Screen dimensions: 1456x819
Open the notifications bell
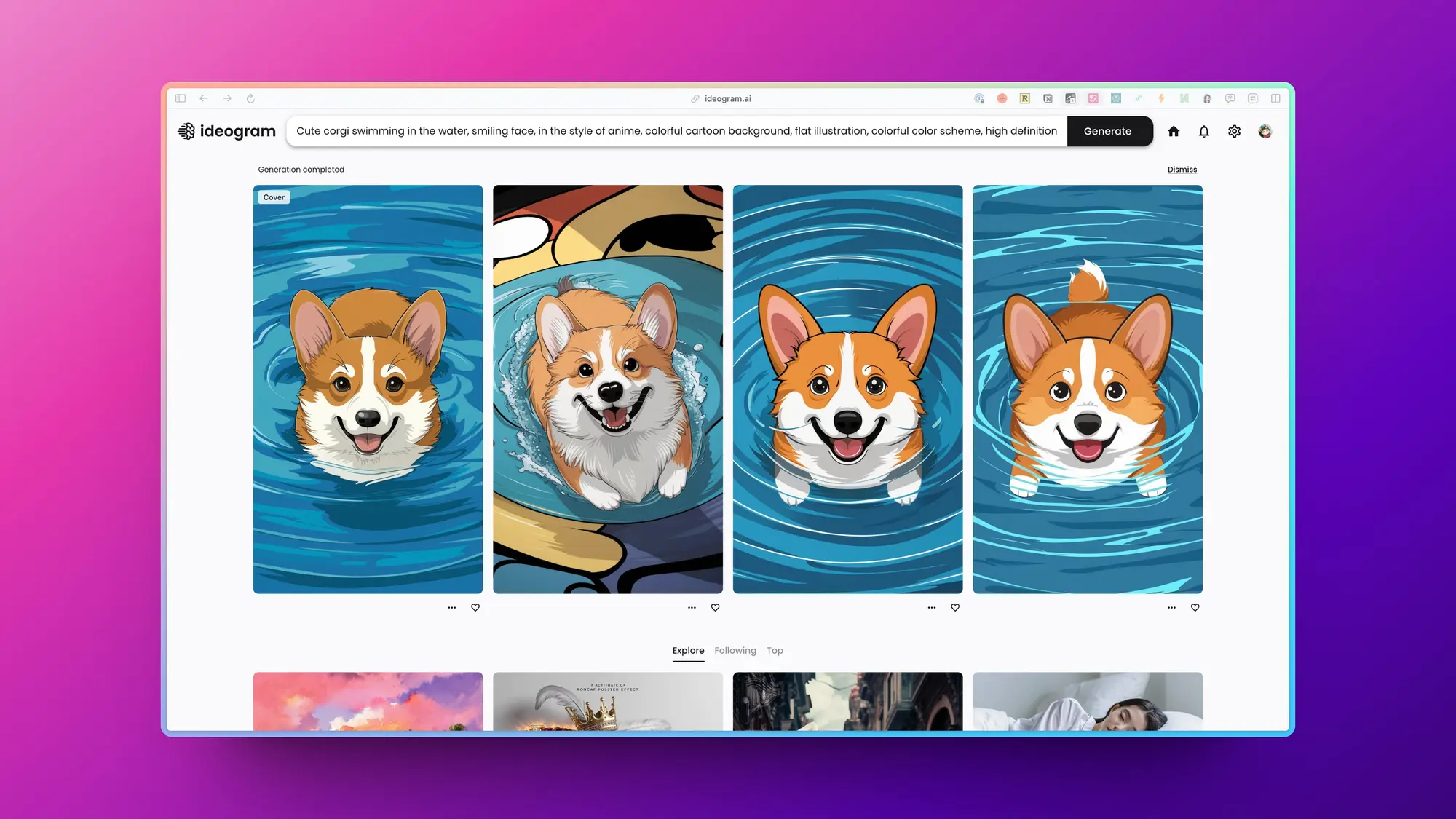[1203, 131]
